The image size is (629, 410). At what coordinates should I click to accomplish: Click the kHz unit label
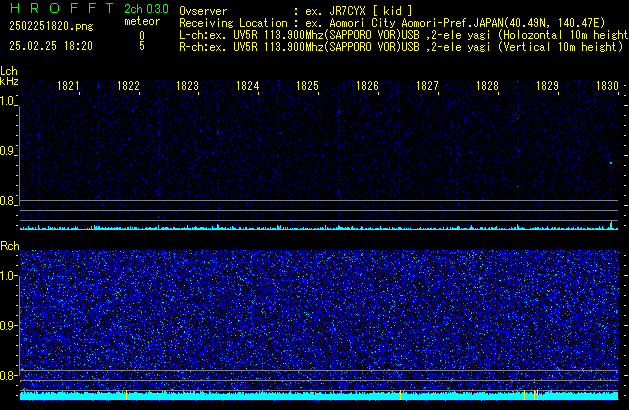pos(9,81)
